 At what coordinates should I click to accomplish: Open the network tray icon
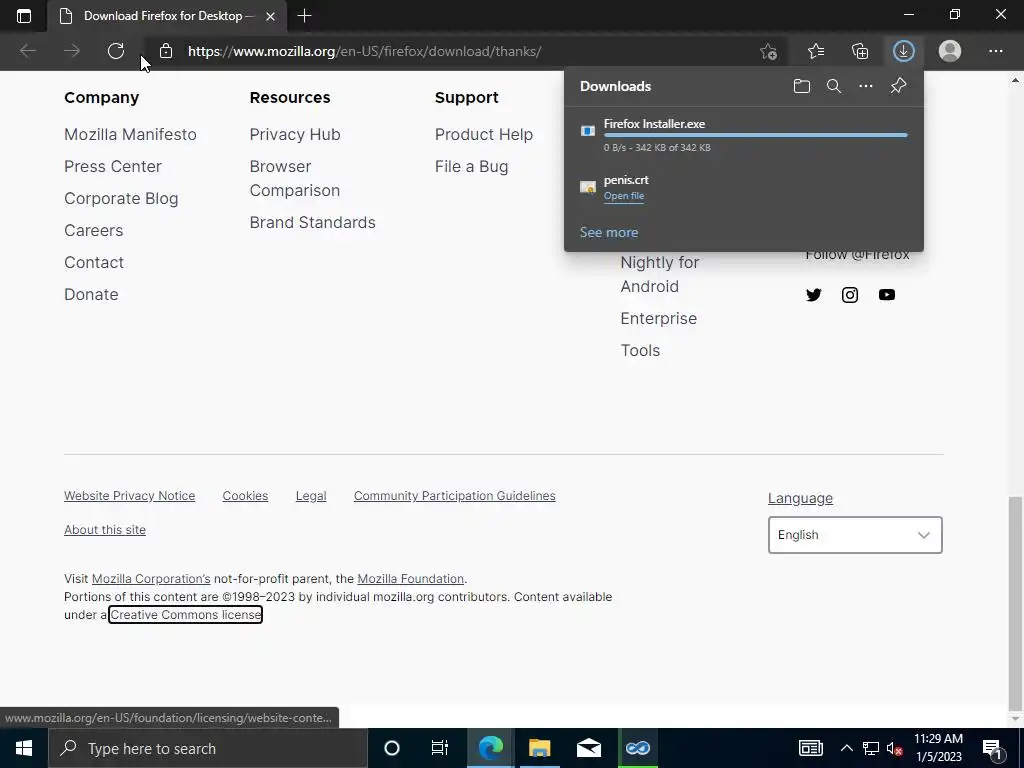(x=871, y=748)
